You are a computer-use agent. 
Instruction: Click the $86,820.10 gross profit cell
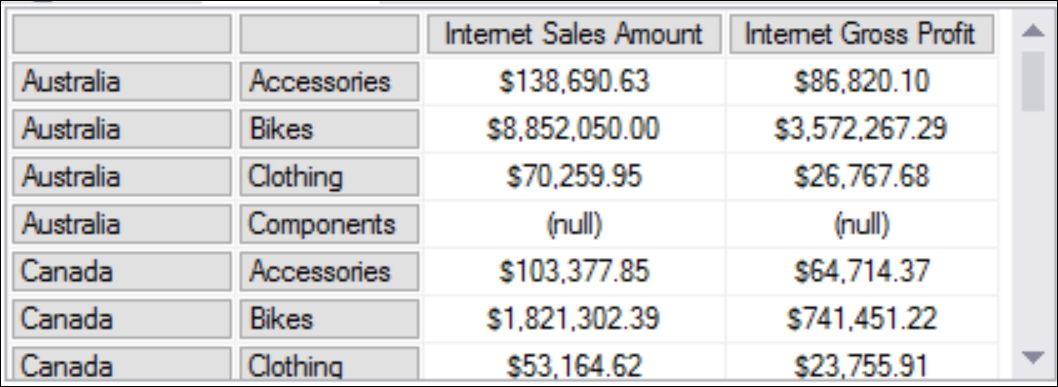(x=862, y=82)
